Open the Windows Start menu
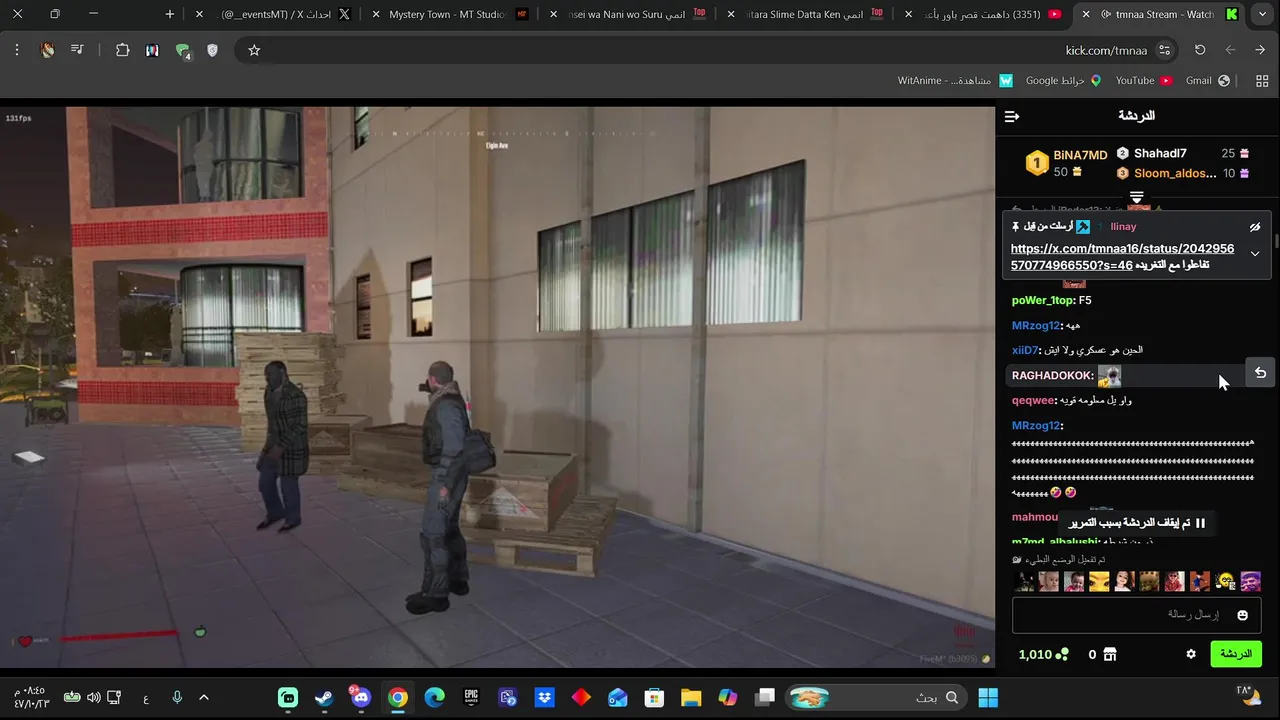The height and width of the screenshot is (720, 1280). point(988,697)
